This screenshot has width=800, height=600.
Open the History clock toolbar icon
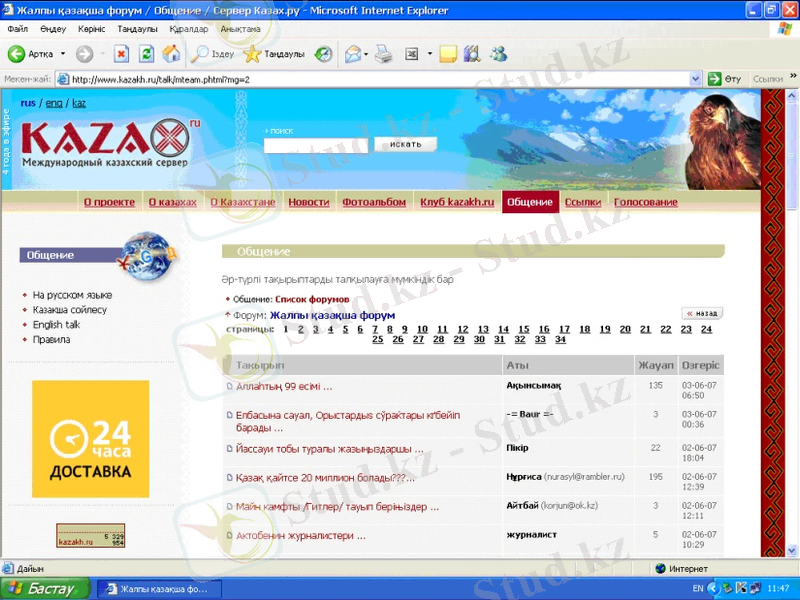click(x=323, y=54)
